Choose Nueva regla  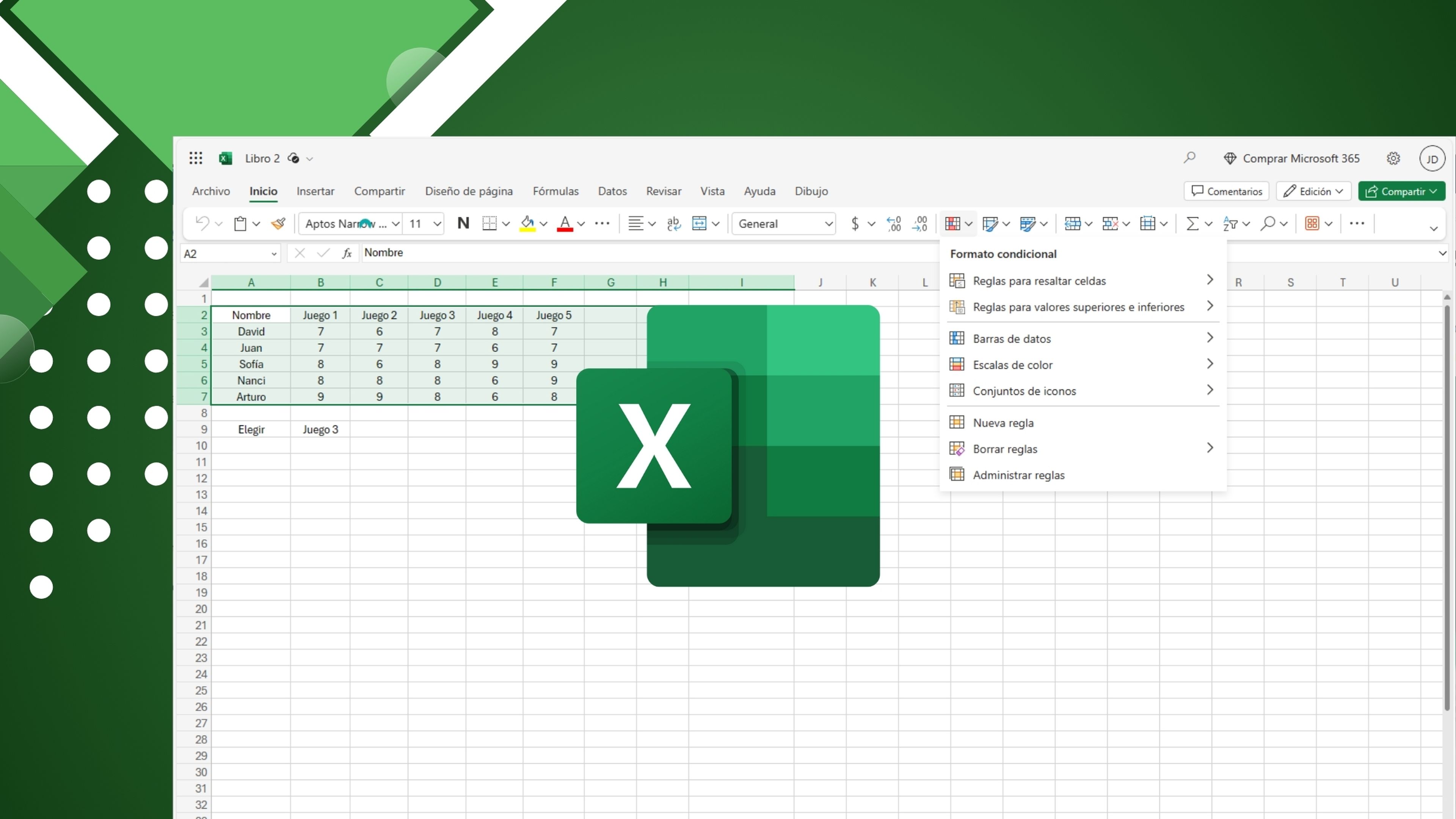click(x=1083, y=422)
